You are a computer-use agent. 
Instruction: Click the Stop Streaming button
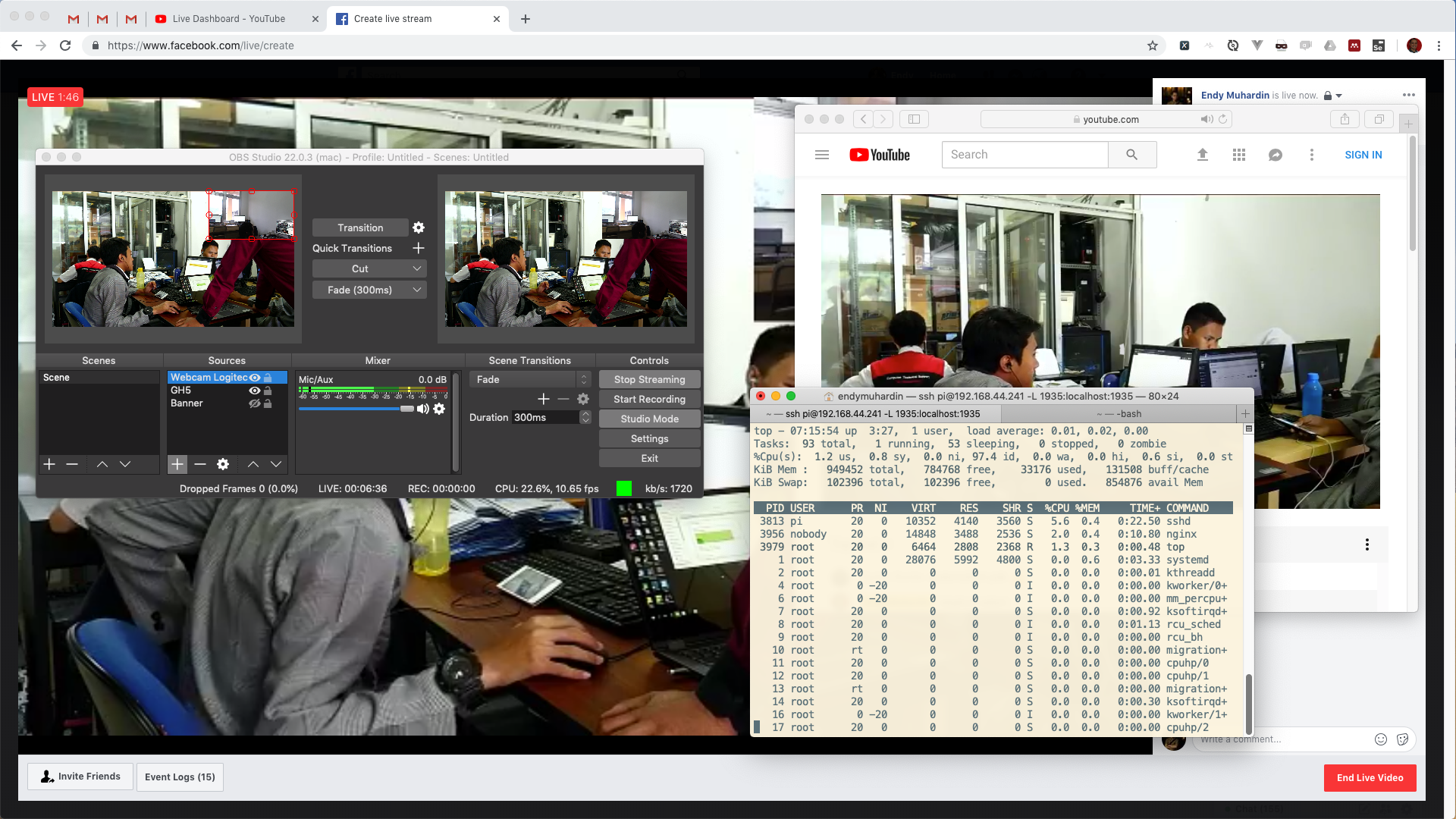pos(649,379)
